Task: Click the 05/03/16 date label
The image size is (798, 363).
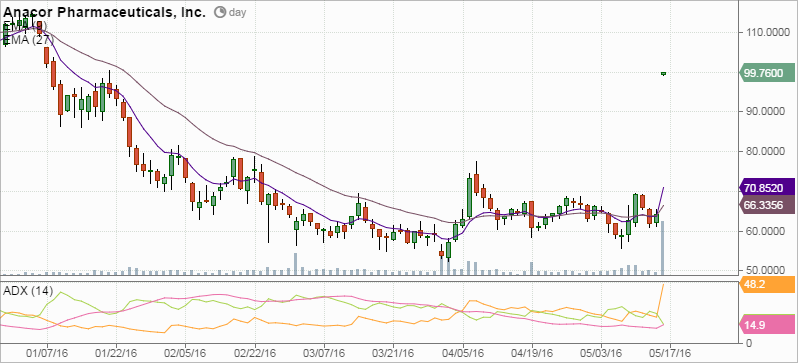Action: click(x=601, y=352)
